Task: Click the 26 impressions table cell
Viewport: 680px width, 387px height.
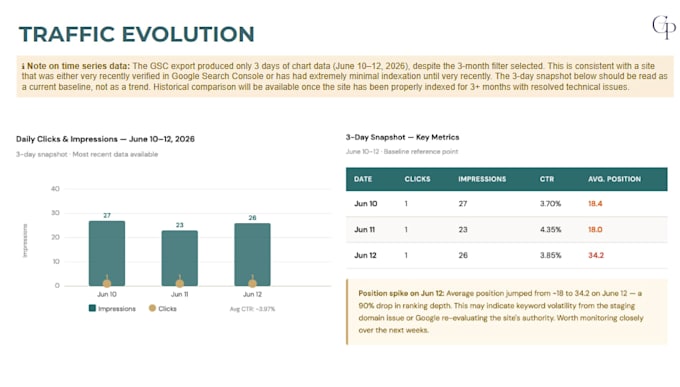Action: pyautogui.click(x=463, y=255)
